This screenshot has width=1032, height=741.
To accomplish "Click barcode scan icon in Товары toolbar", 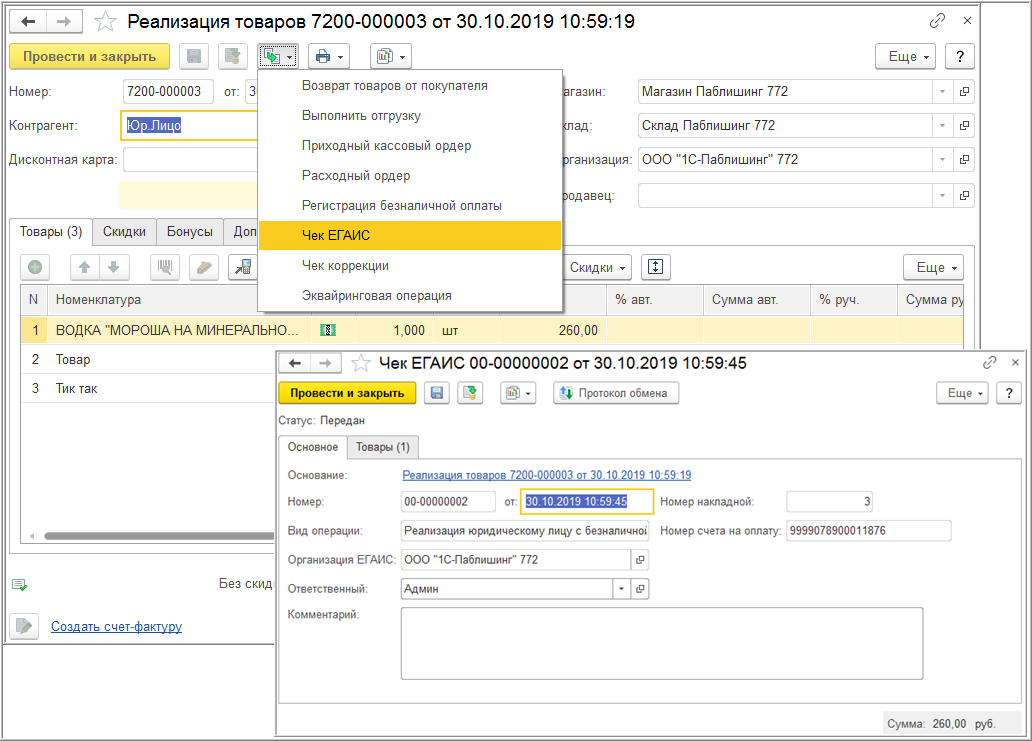I will tap(165, 267).
